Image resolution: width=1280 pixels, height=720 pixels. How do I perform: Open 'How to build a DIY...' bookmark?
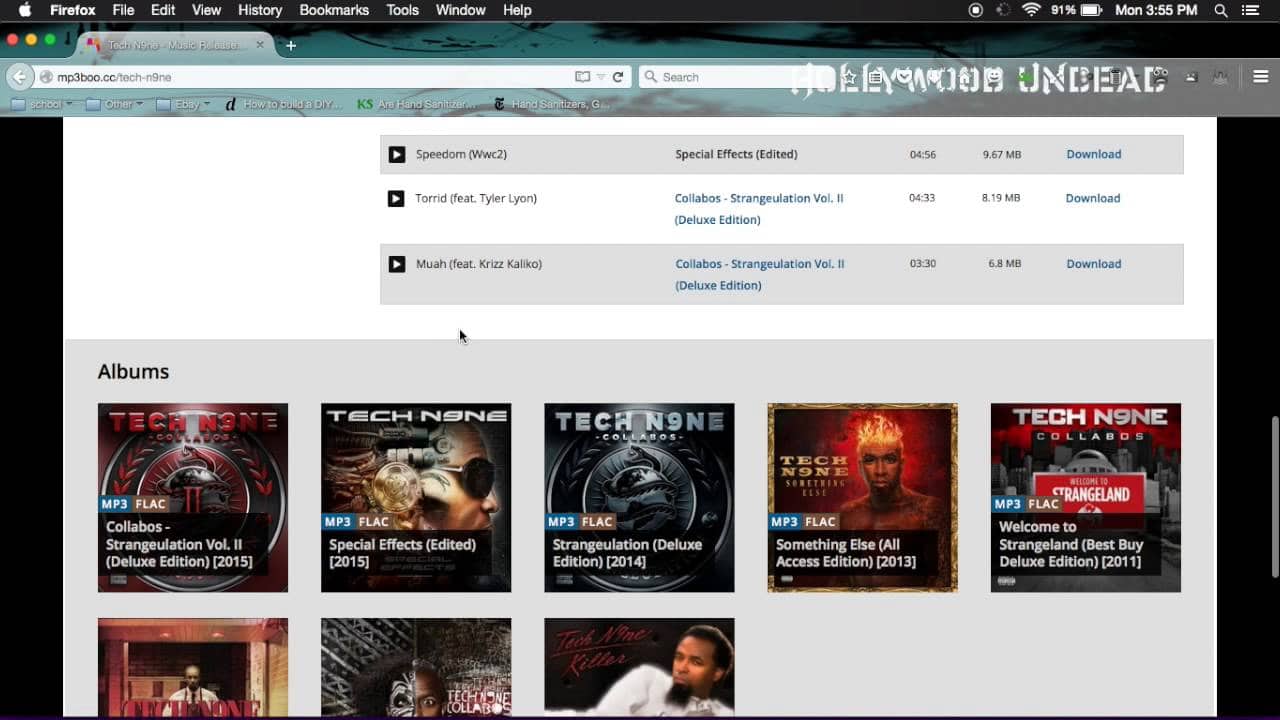pos(283,104)
